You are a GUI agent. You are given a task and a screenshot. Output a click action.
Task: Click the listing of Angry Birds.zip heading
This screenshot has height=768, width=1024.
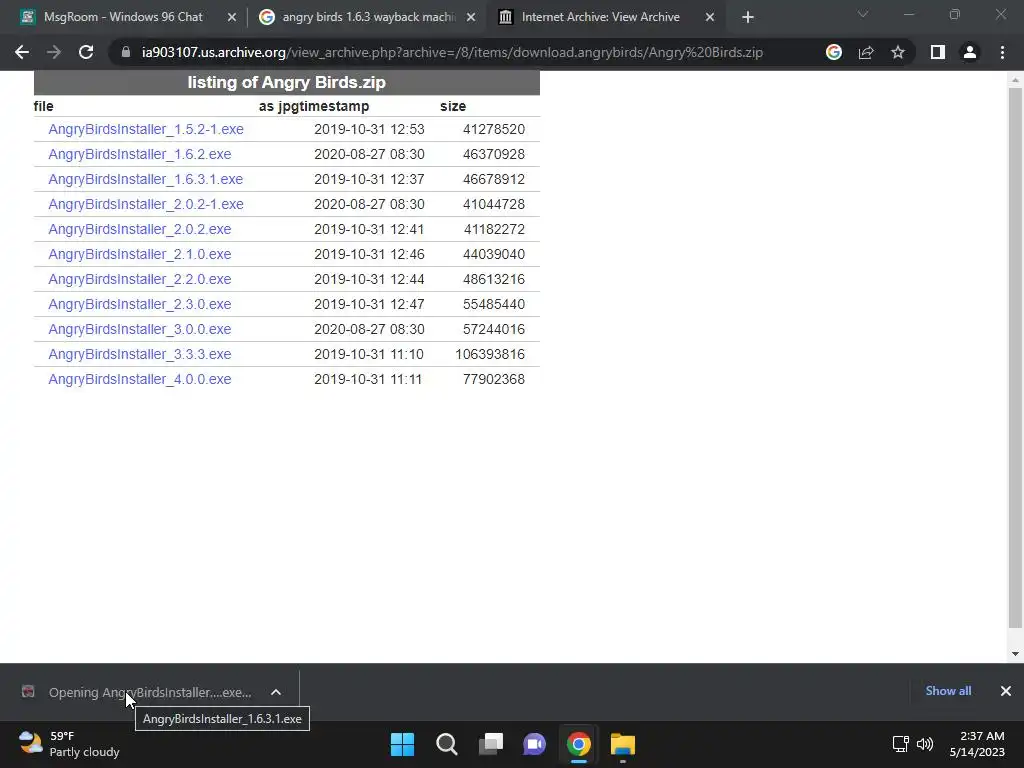pos(287,82)
